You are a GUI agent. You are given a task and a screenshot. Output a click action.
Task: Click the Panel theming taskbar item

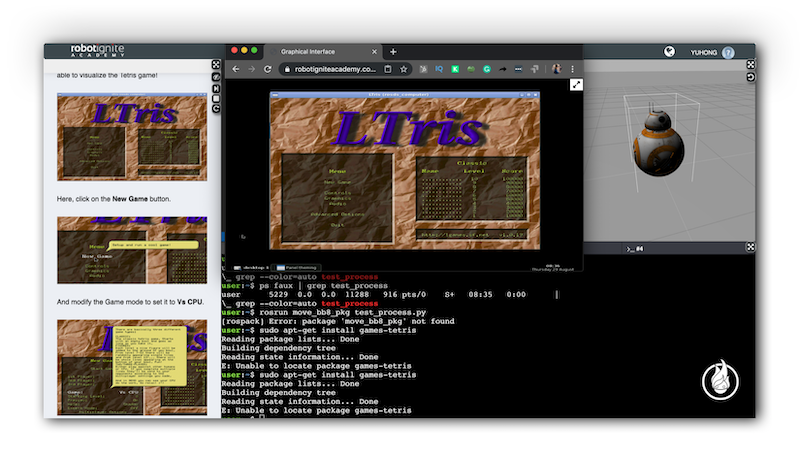click(296, 267)
